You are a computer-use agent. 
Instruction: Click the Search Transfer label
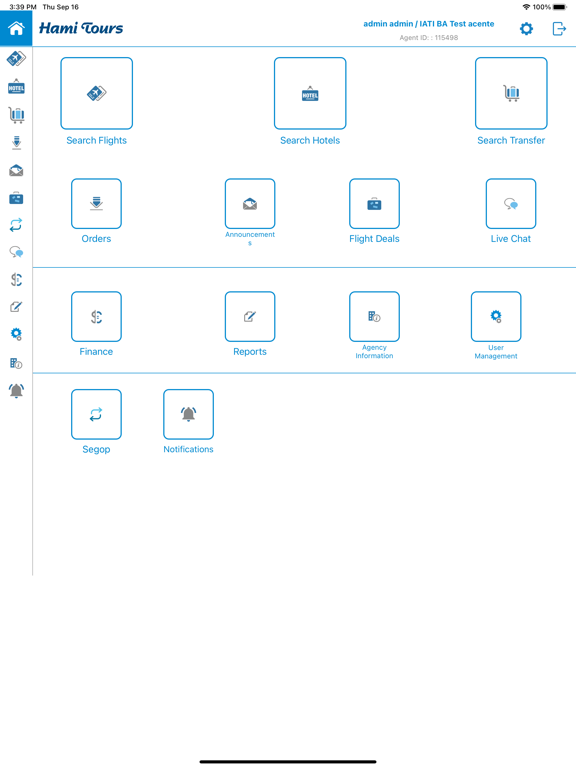click(x=511, y=141)
